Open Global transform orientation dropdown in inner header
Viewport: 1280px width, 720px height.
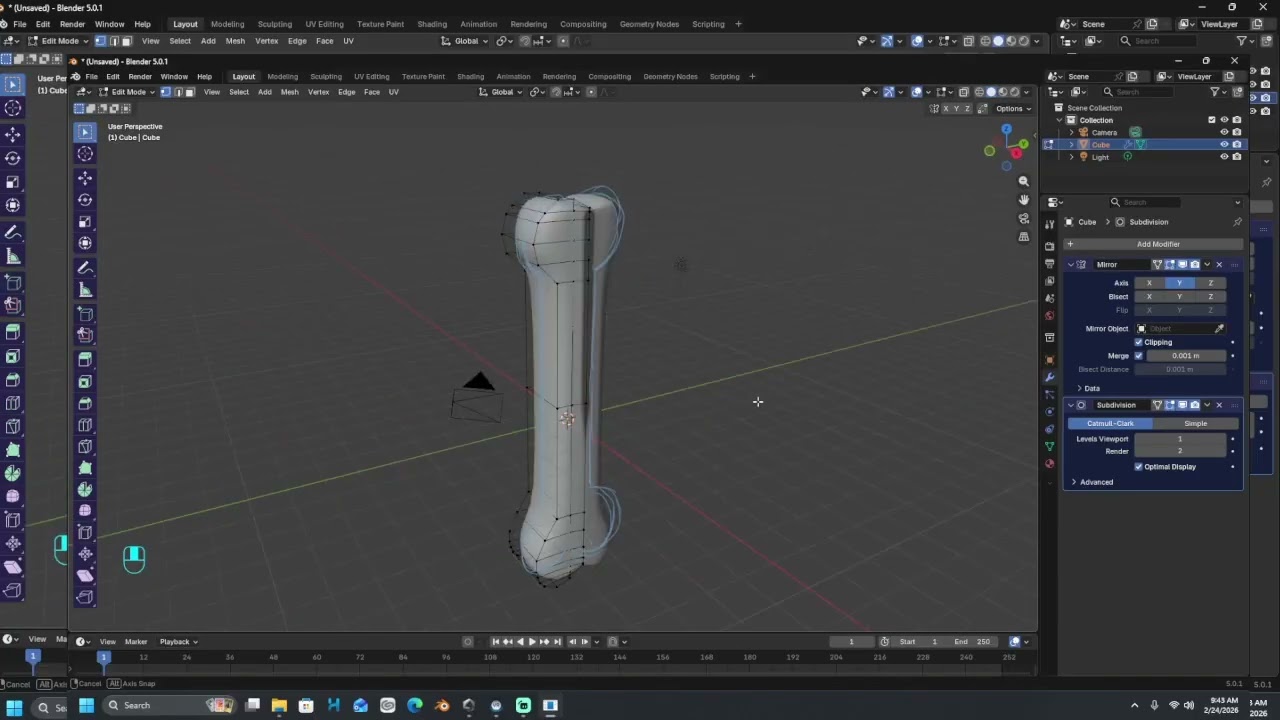(501, 92)
